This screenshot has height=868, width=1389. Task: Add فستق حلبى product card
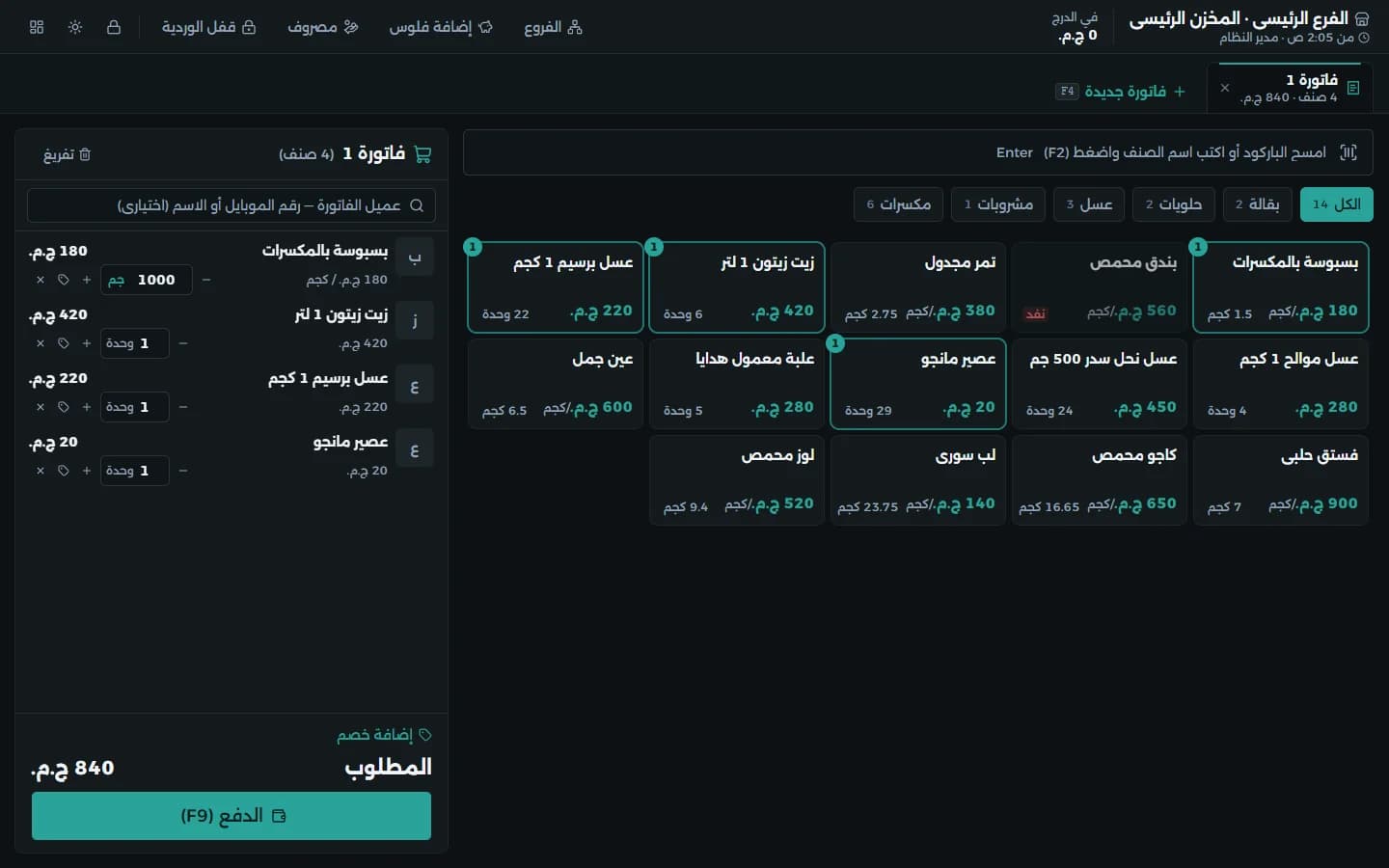[x=1281, y=480]
